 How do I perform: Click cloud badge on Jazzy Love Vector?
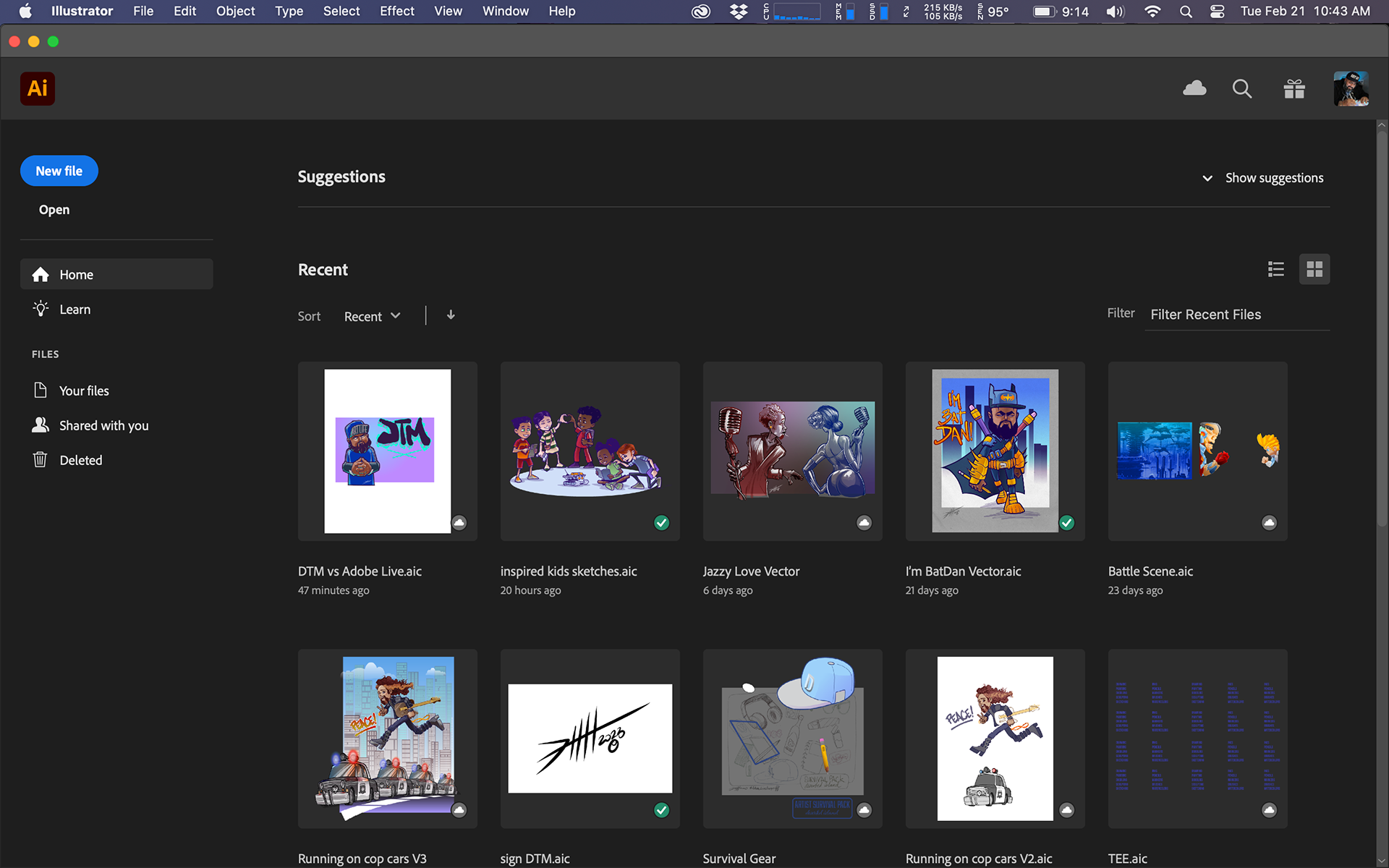click(x=865, y=522)
